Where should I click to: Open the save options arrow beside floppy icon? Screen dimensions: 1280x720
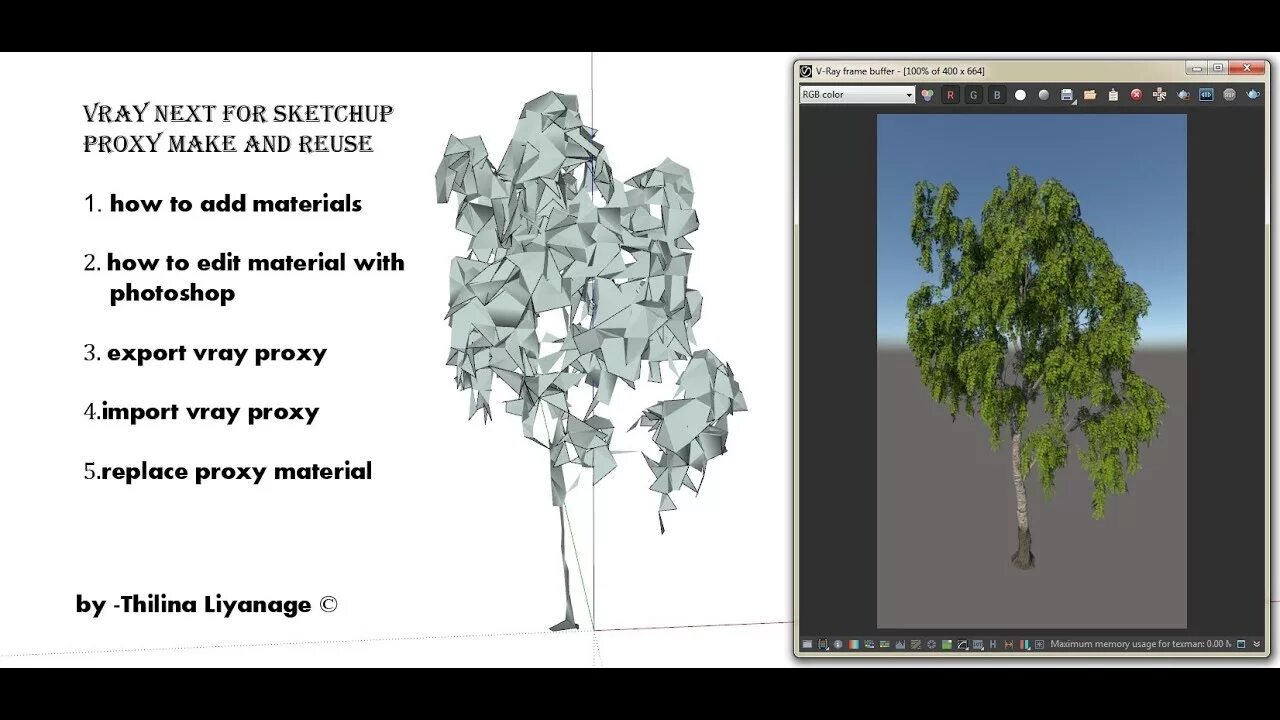tap(1075, 101)
